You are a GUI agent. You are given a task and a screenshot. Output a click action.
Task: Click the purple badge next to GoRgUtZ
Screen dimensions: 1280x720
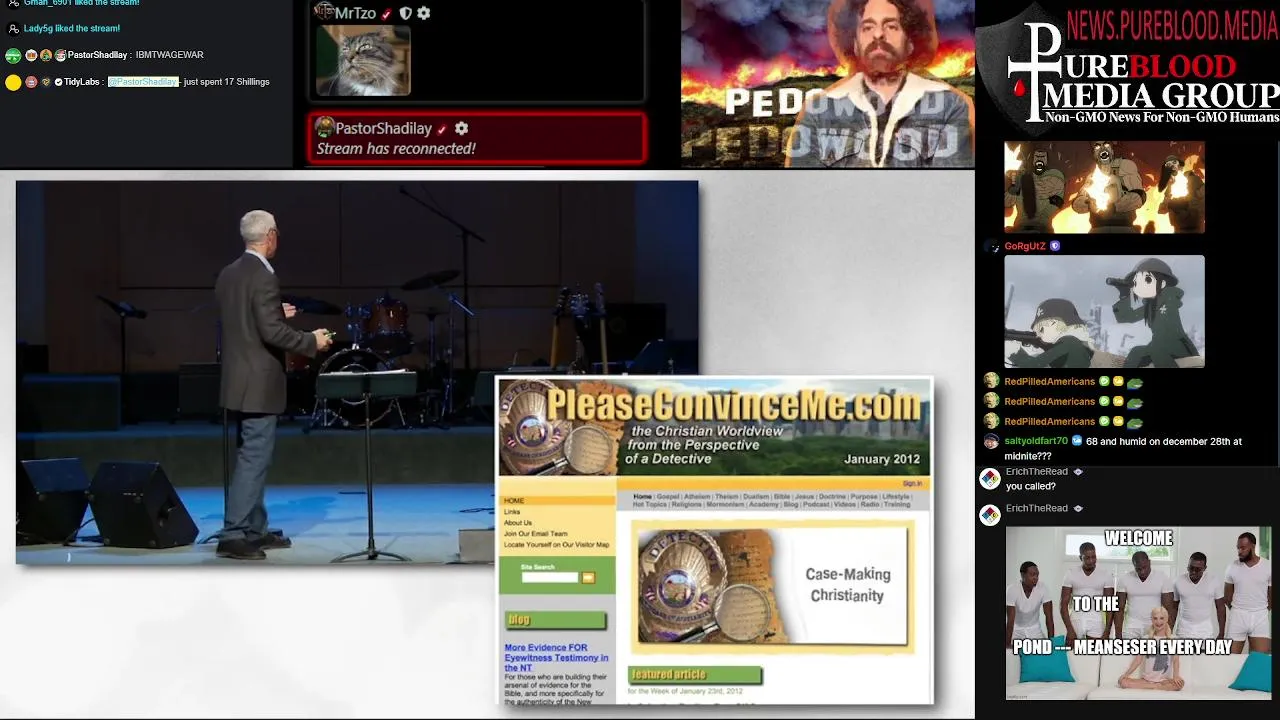click(1055, 246)
